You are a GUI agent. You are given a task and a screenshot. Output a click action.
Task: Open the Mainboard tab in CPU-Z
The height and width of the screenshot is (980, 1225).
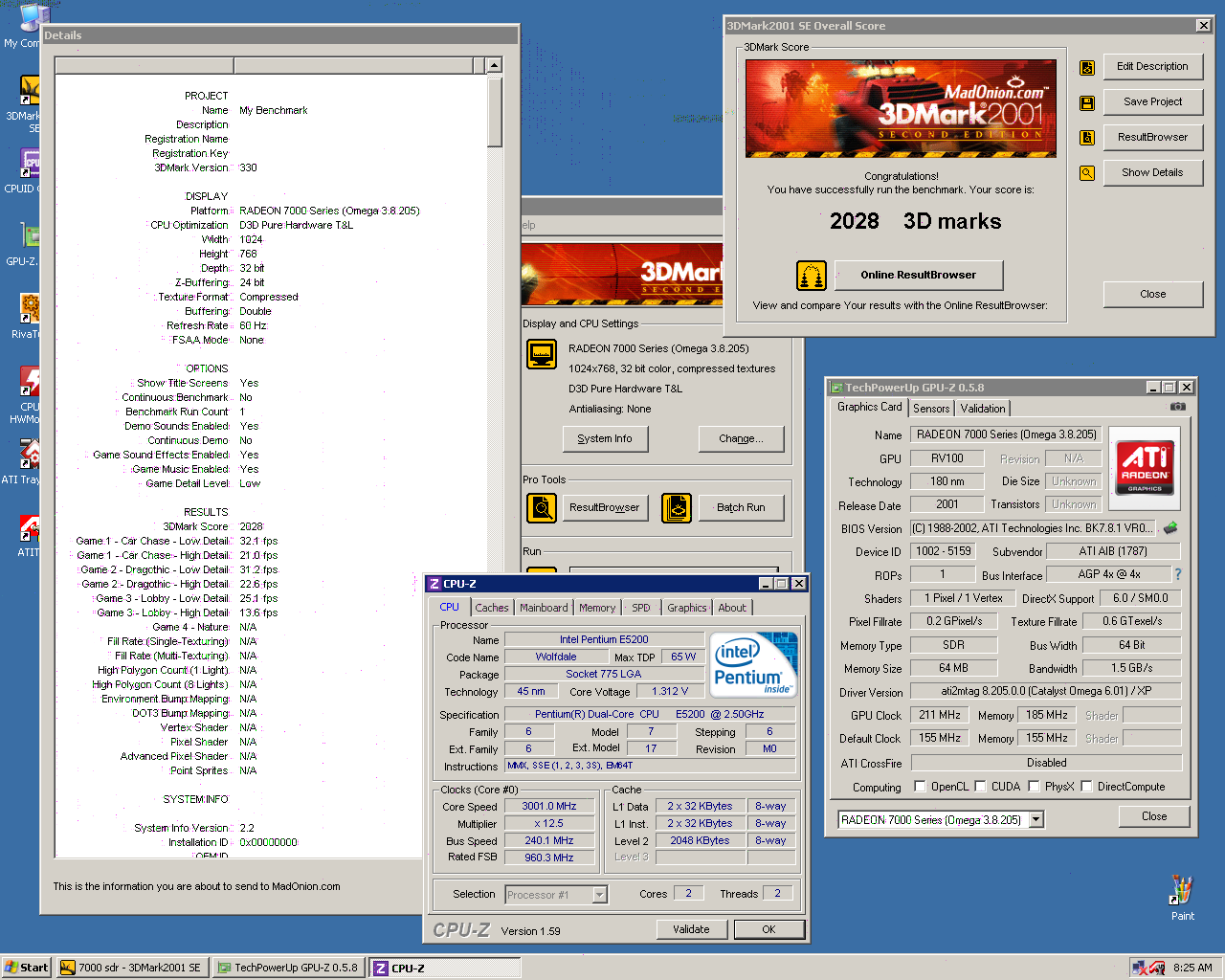click(x=544, y=608)
